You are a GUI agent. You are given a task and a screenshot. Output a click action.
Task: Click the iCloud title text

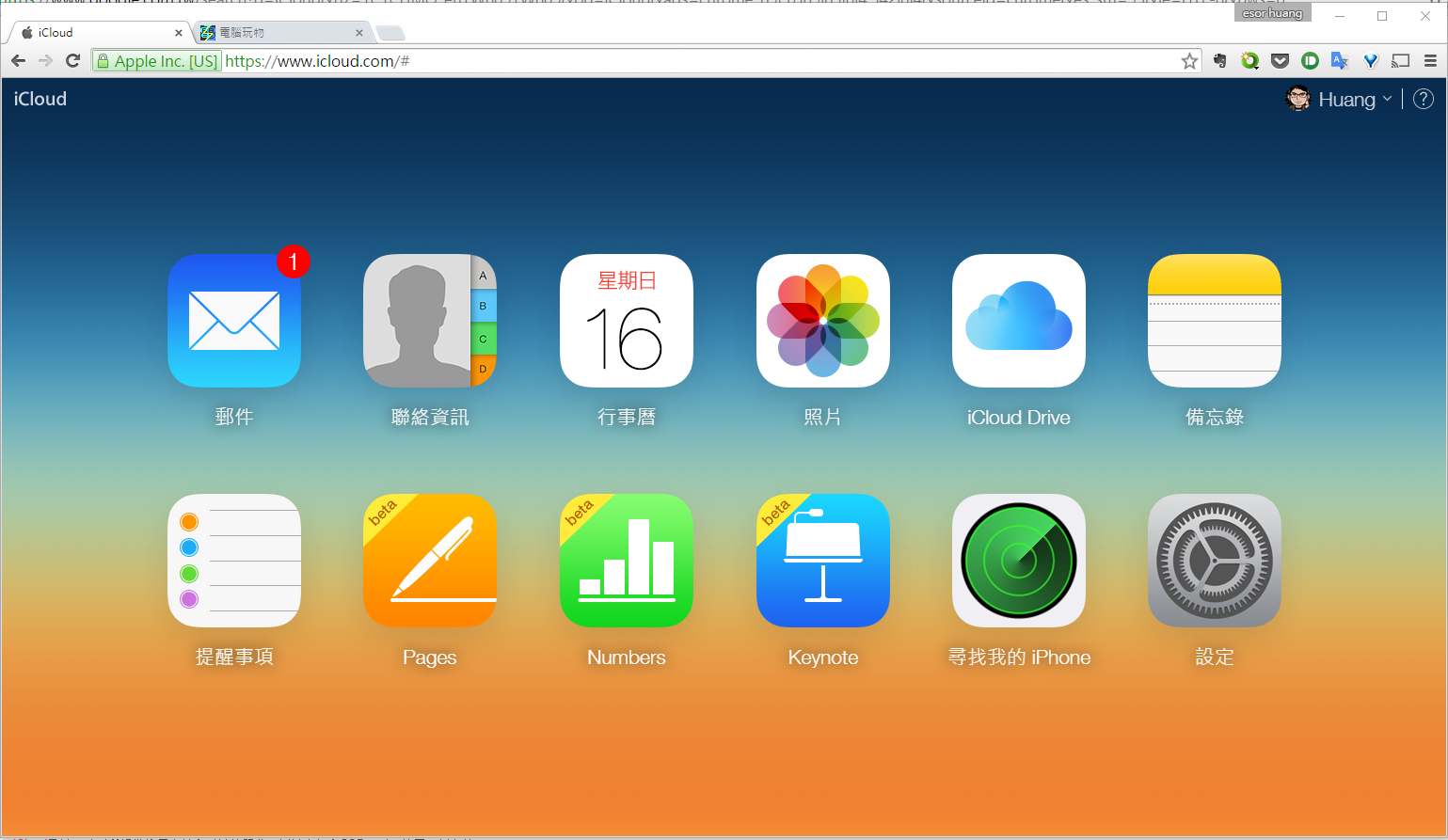pos(40,99)
